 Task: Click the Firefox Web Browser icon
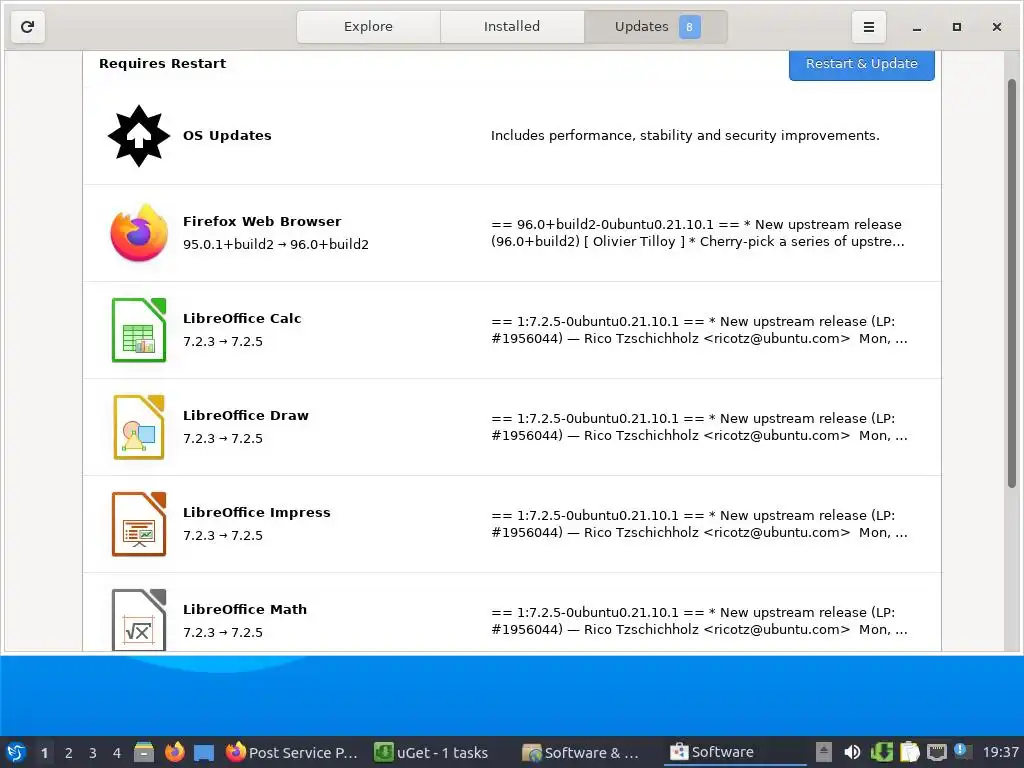point(138,232)
